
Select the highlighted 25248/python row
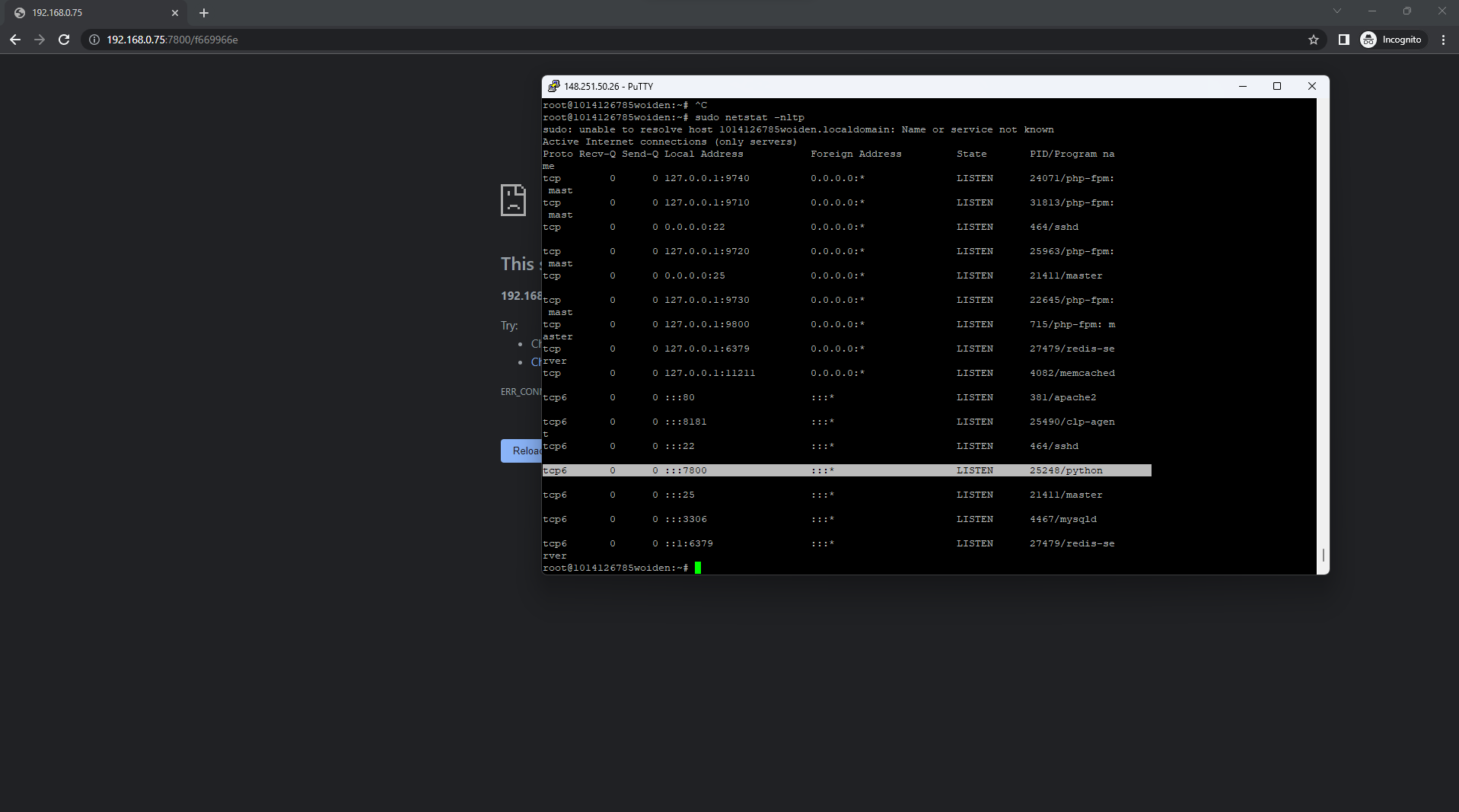(x=846, y=470)
